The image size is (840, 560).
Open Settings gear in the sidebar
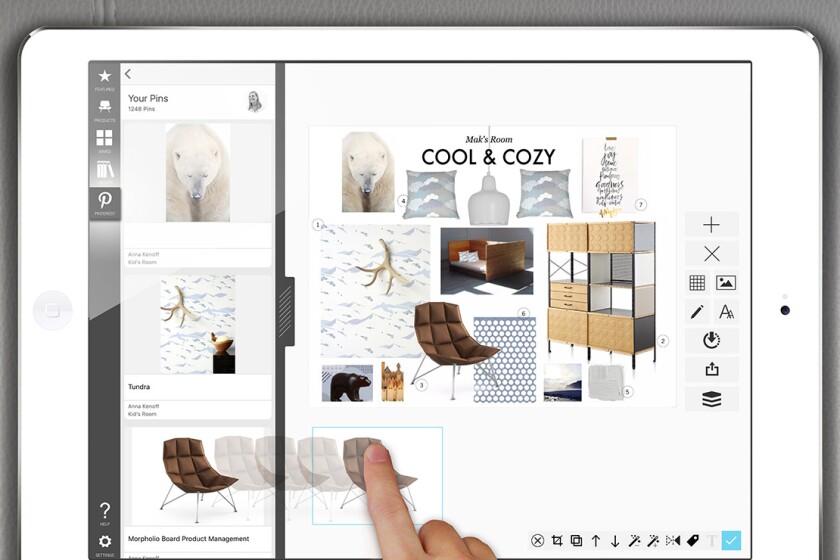(x=104, y=543)
